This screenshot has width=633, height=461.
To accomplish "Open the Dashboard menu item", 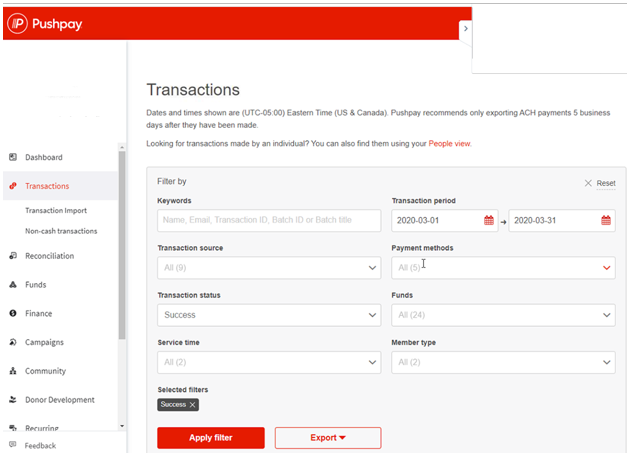I will coord(44,157).
